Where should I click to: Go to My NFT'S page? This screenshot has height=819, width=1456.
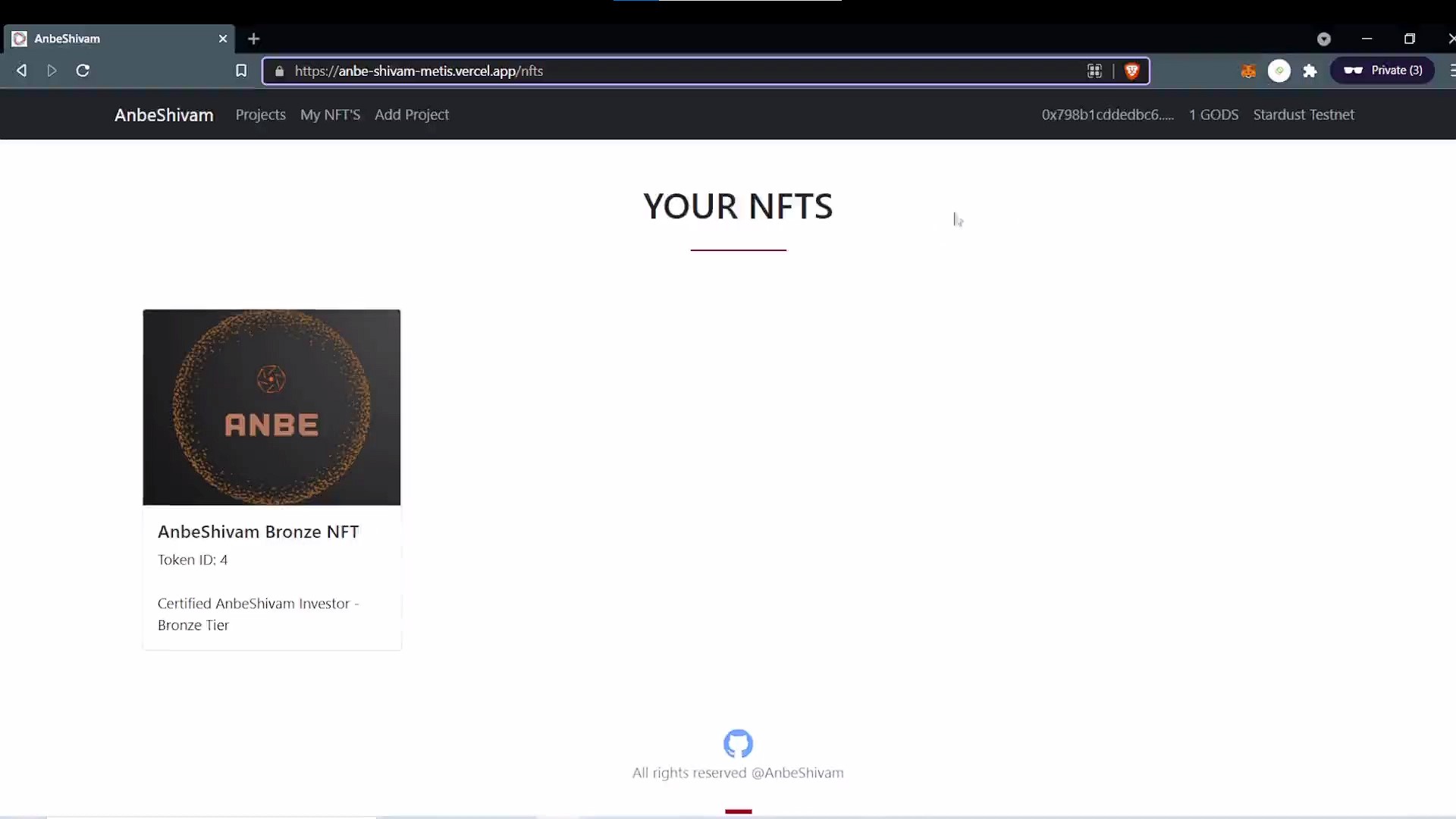point(330,115)
